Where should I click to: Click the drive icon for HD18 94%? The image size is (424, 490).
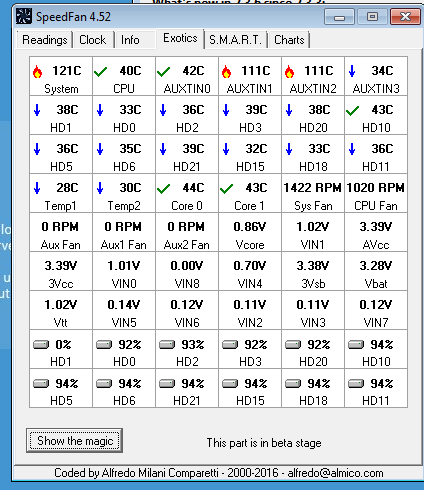coord(293,384)
